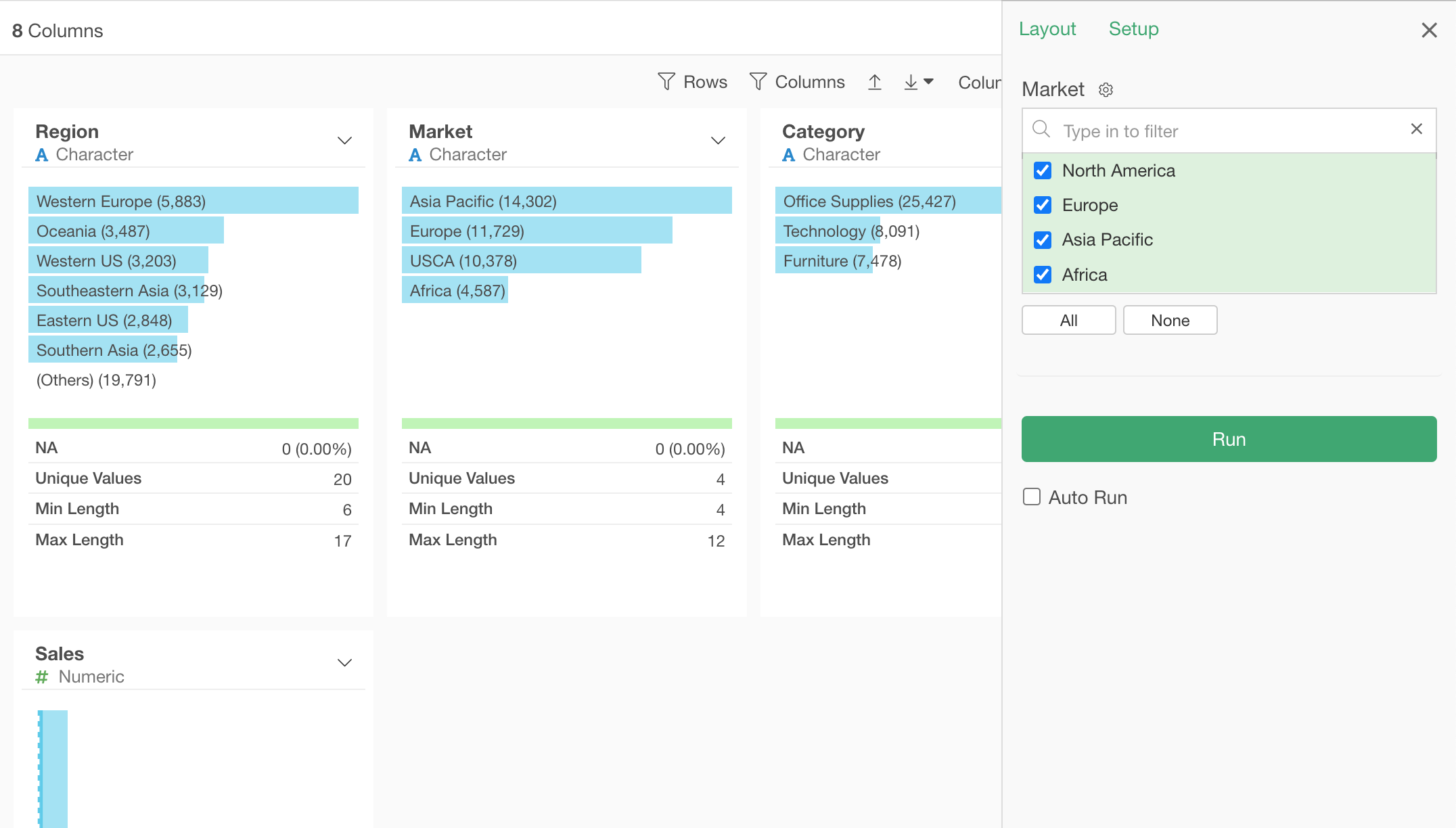The height and width of the screenshot is (828, 1456).
Task: Uncheck the North America checkbox
Action: (1043, 170)
